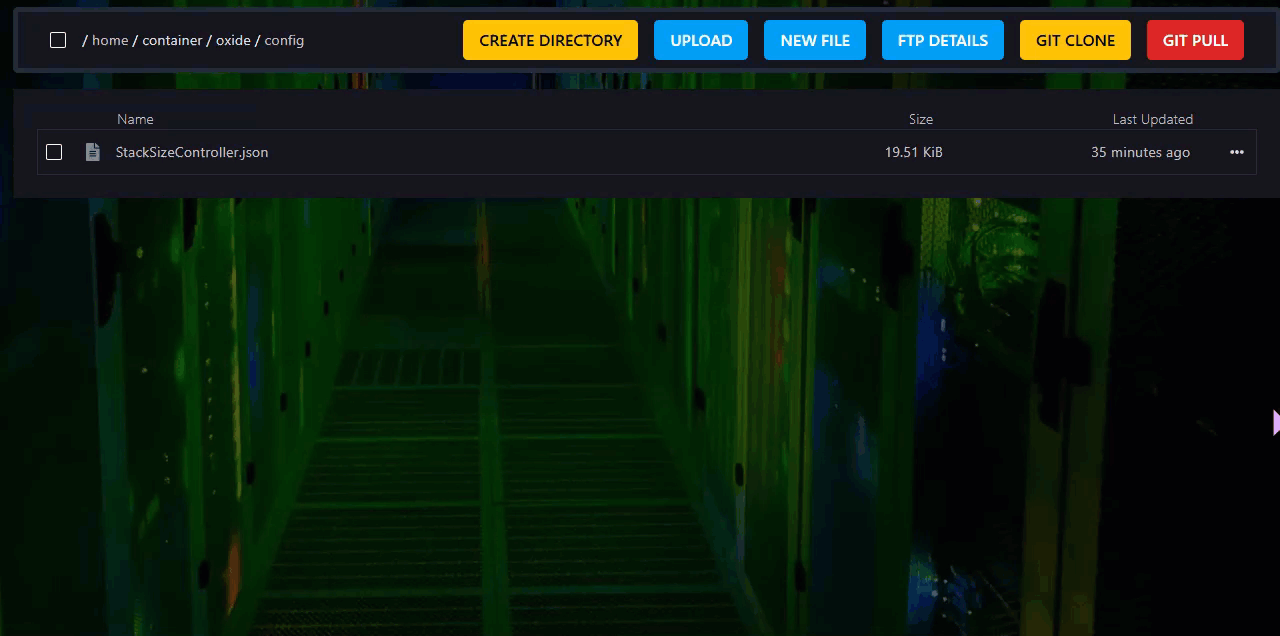Tick the select-all checkbox beside the path
1280x636 pixels.
58,40
